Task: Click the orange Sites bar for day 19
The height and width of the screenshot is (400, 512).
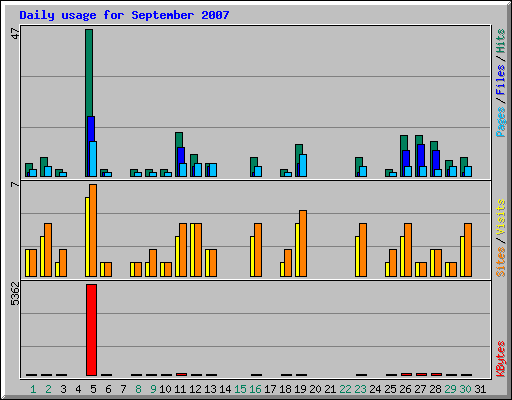Action: click(x=303, y=243)
